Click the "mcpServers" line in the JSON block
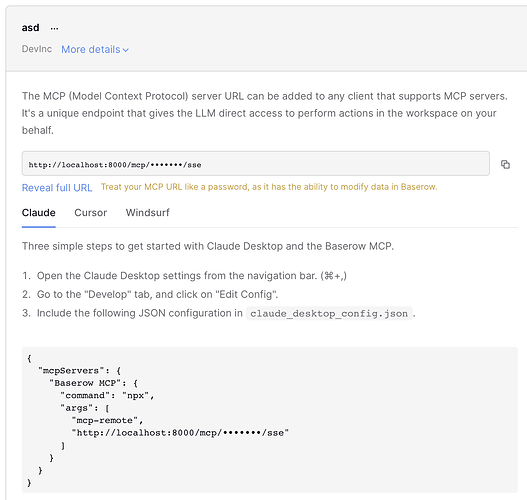This screenshot has width=527, height=500. point(79,371)
